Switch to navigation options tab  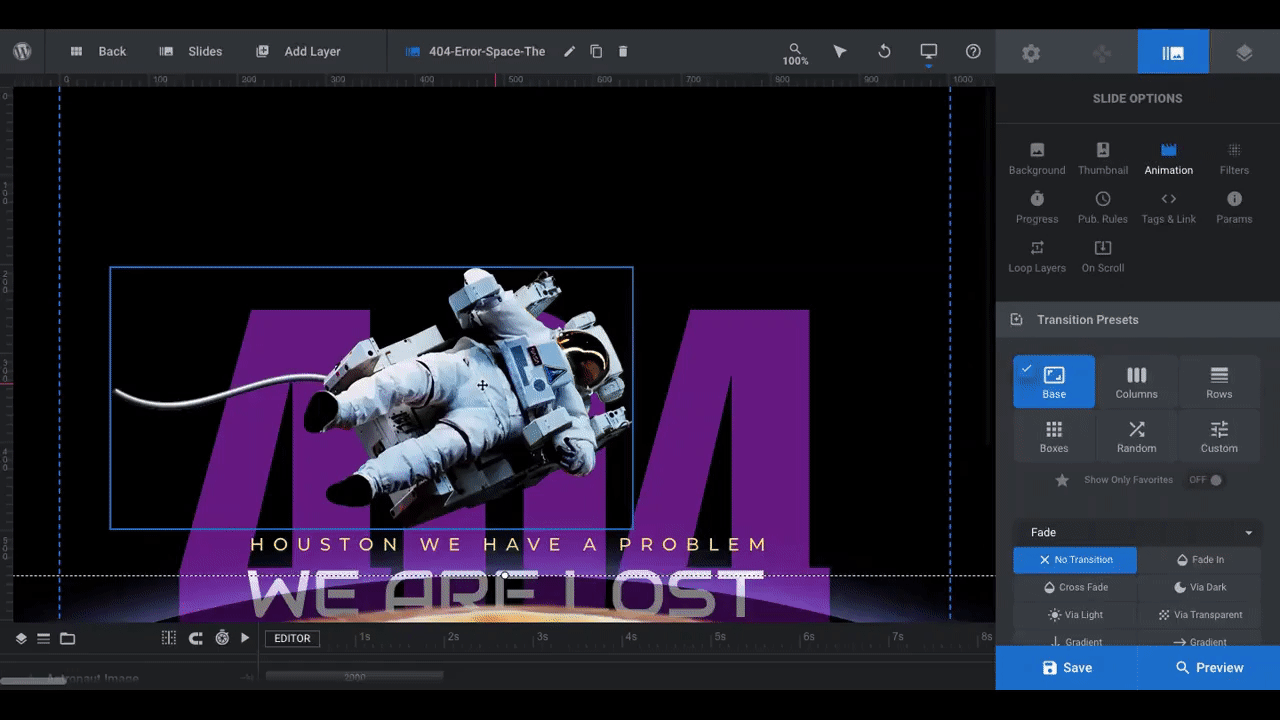click(1102, 53)
